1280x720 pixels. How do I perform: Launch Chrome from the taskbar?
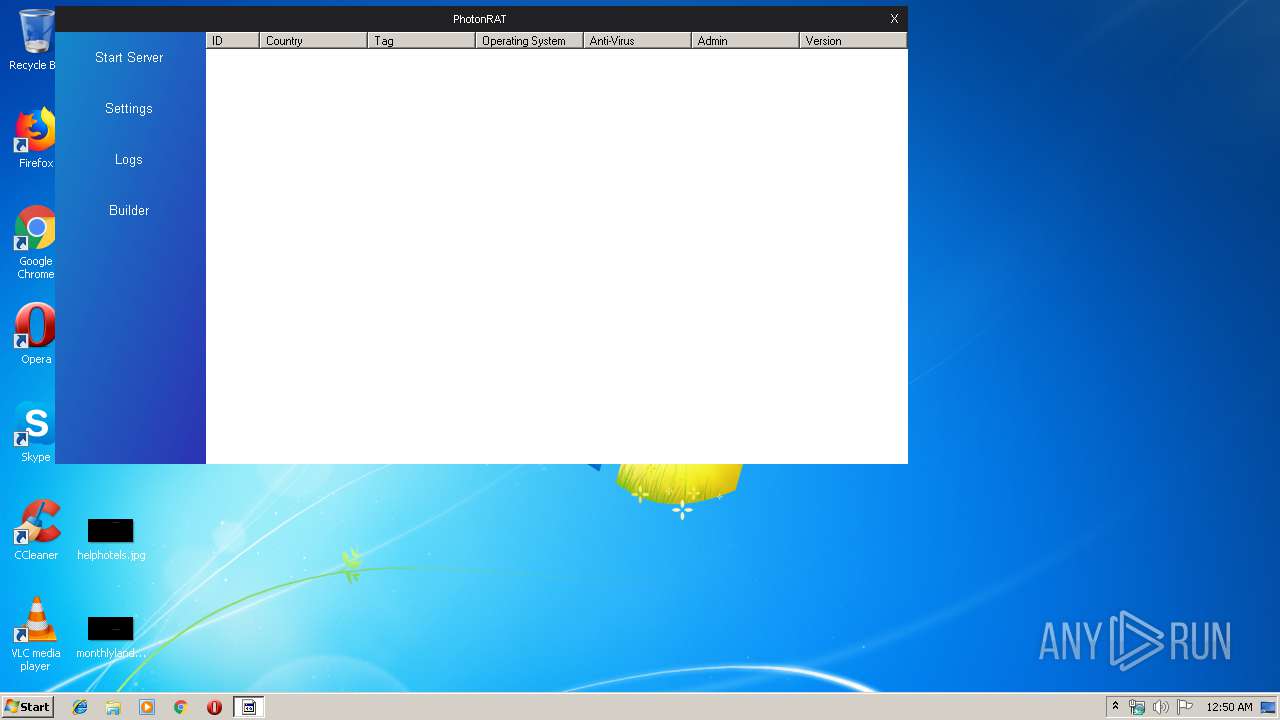click(181, 707)
